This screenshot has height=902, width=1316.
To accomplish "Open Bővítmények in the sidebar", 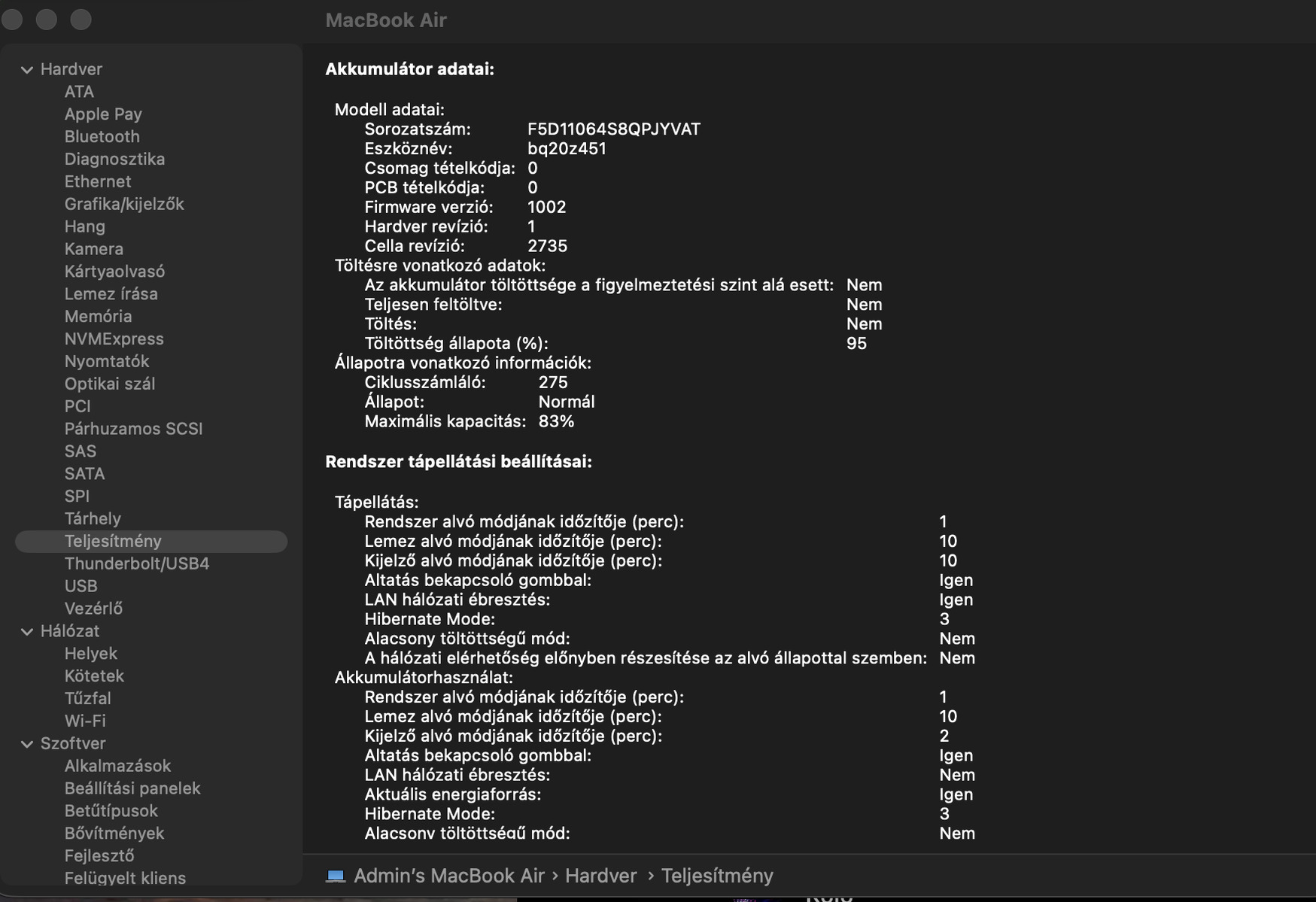I will click(x=114, y=834).
